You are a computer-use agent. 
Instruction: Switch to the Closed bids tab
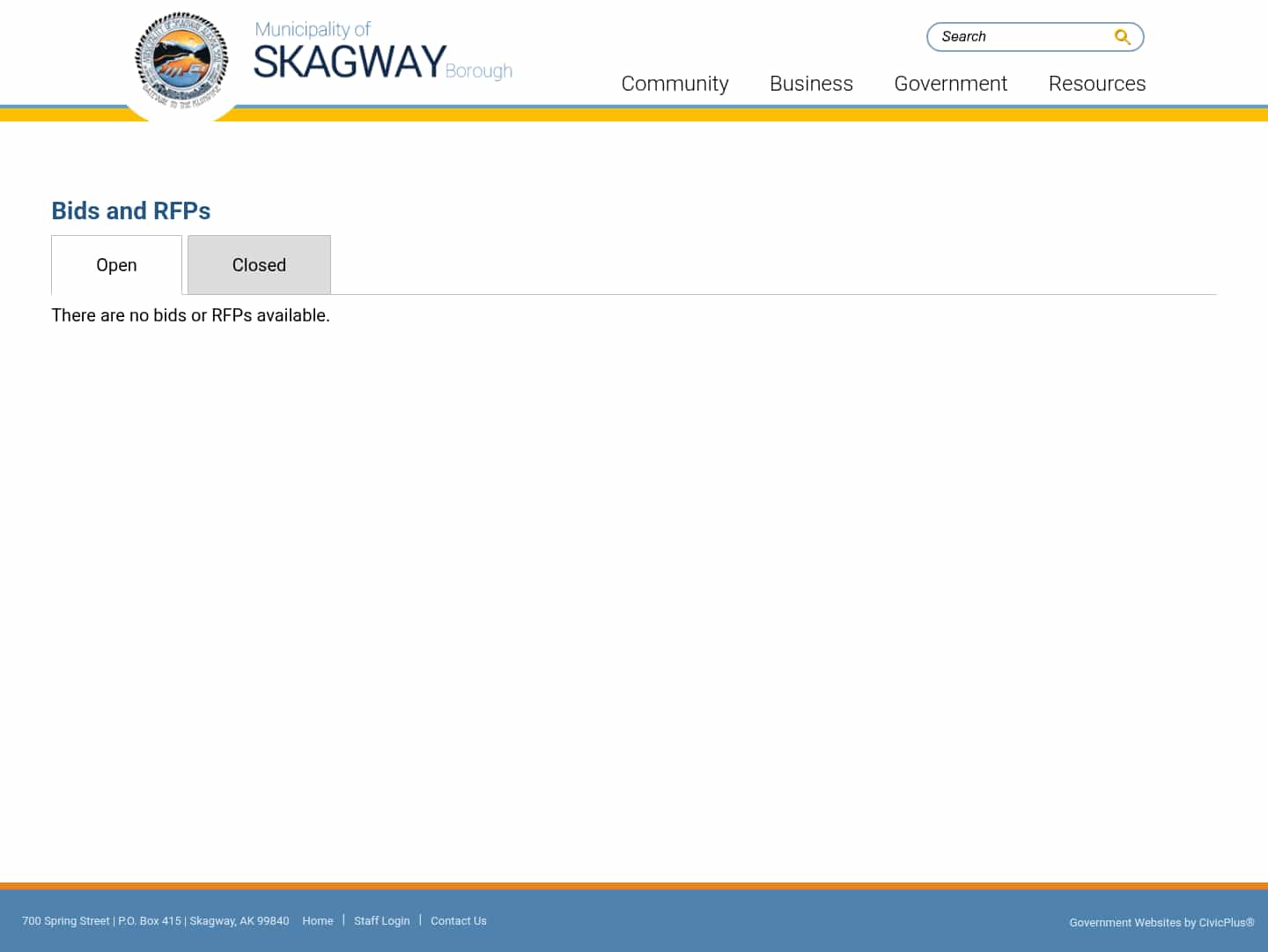click(259, 264)
